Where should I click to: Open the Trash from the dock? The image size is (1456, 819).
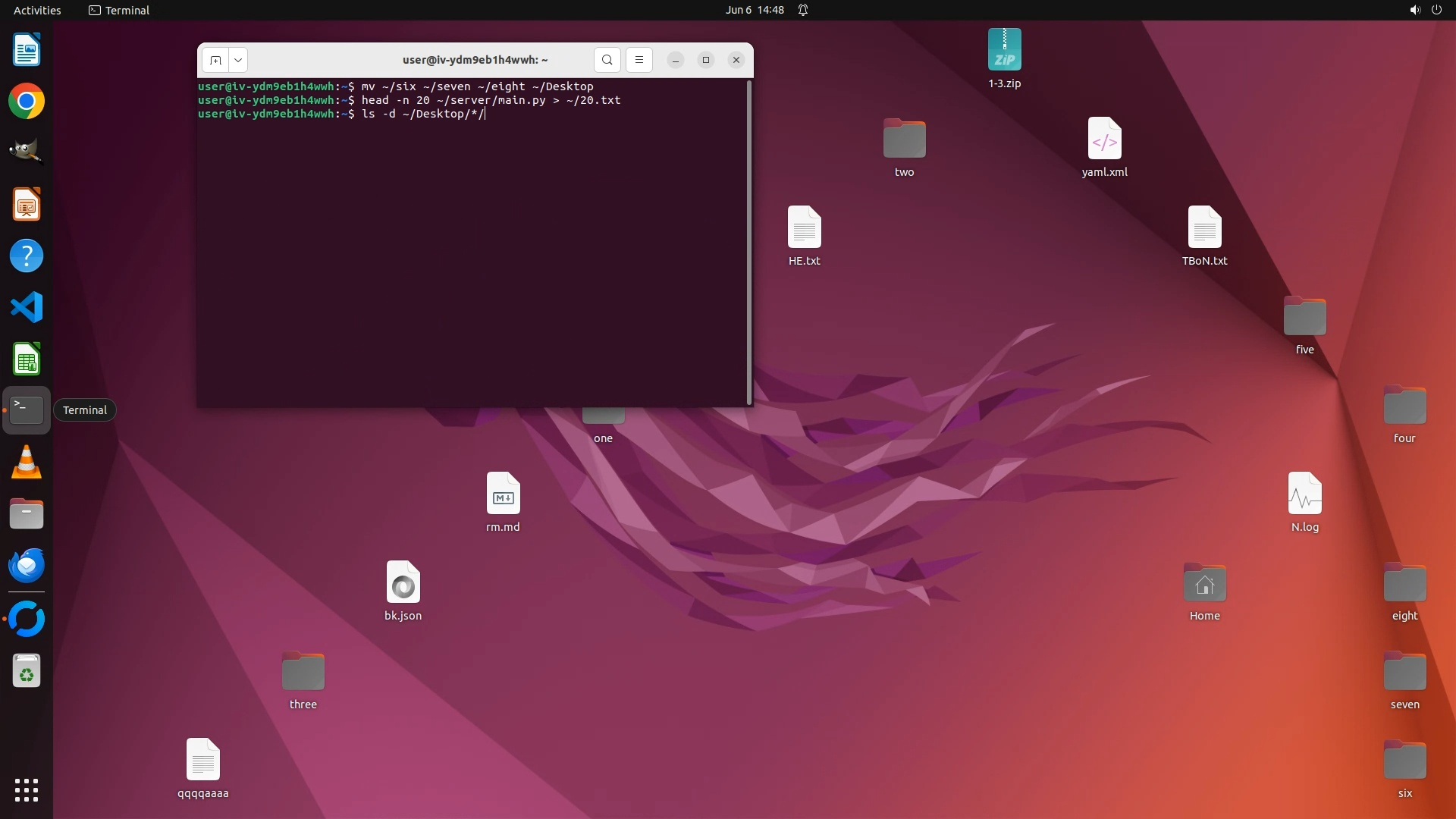coord(27,671)
